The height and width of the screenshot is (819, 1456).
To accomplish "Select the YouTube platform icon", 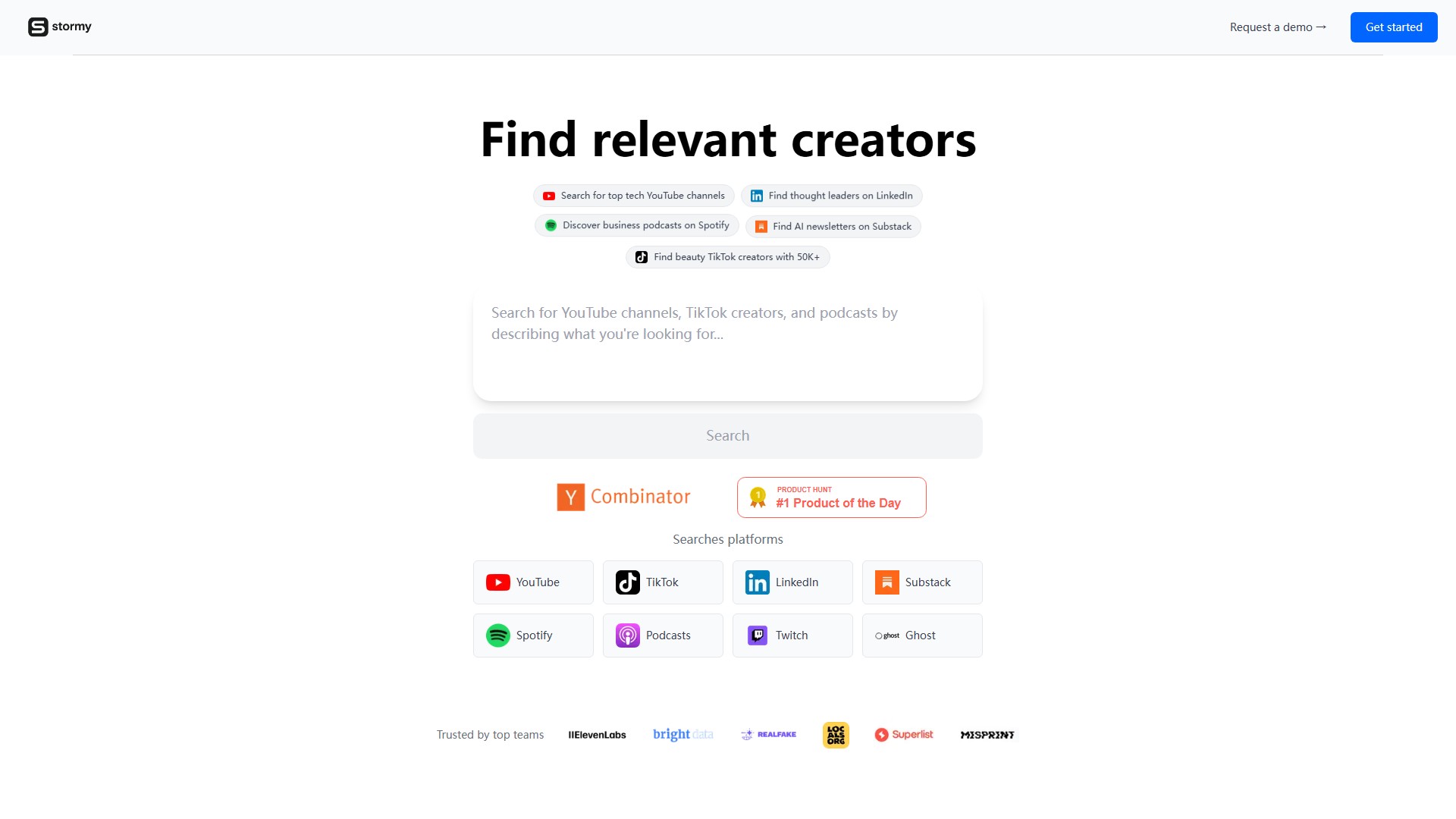I will 497,582.
